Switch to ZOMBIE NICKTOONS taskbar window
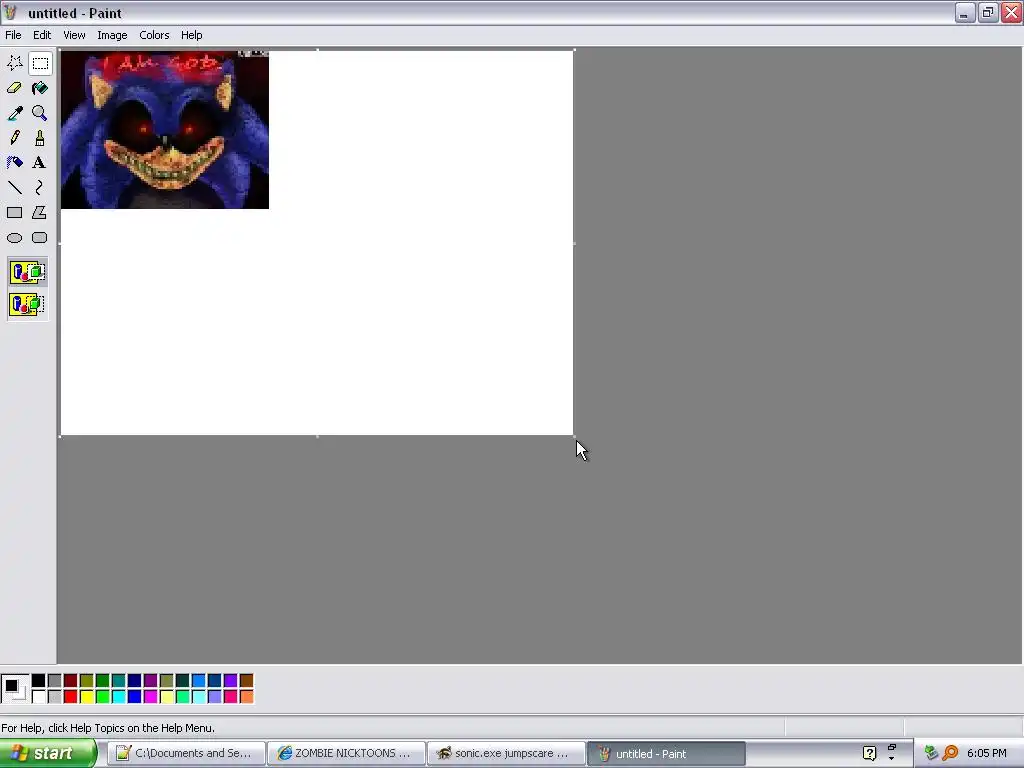The height and width of the screenshot is (768, 1024). tap(346, 754)
